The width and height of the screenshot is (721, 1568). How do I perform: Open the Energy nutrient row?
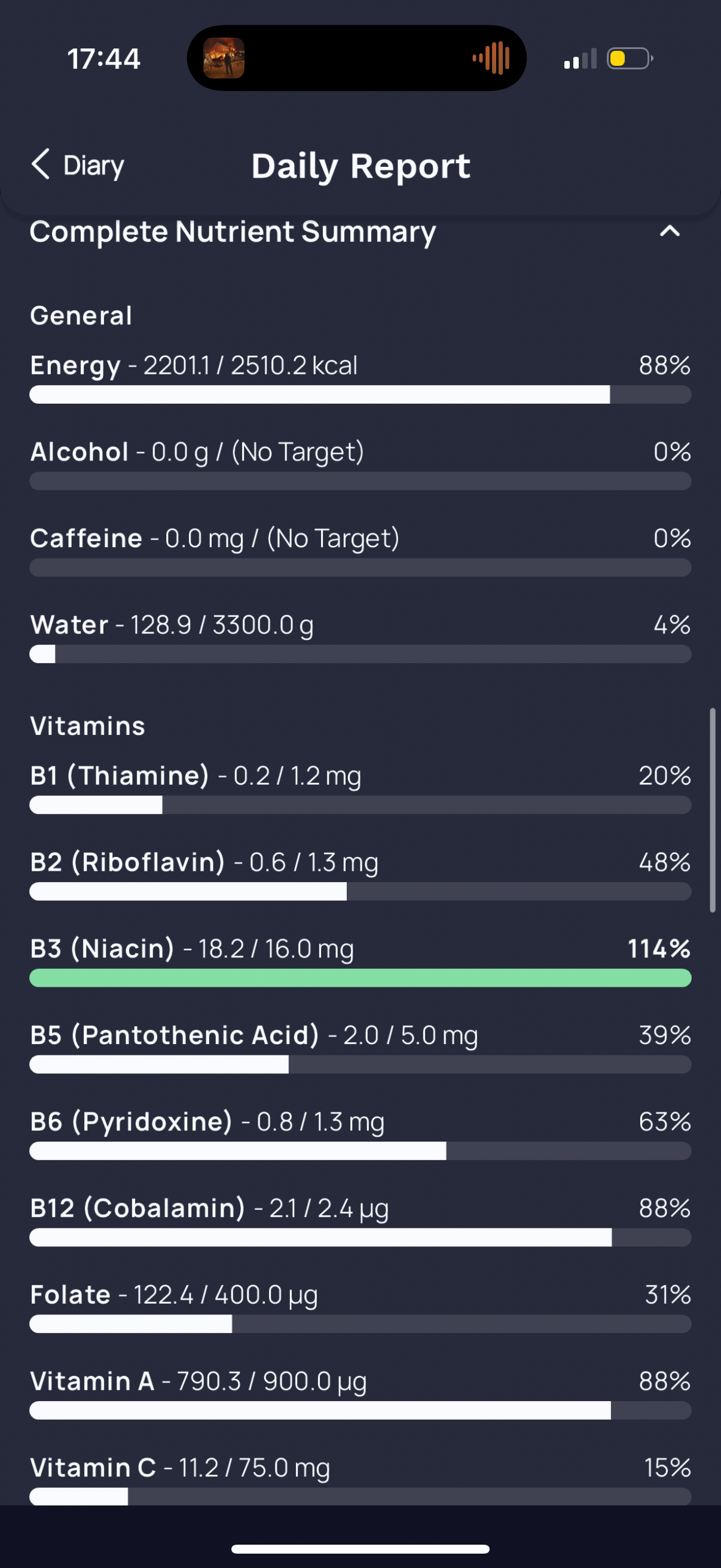(360, 377)
